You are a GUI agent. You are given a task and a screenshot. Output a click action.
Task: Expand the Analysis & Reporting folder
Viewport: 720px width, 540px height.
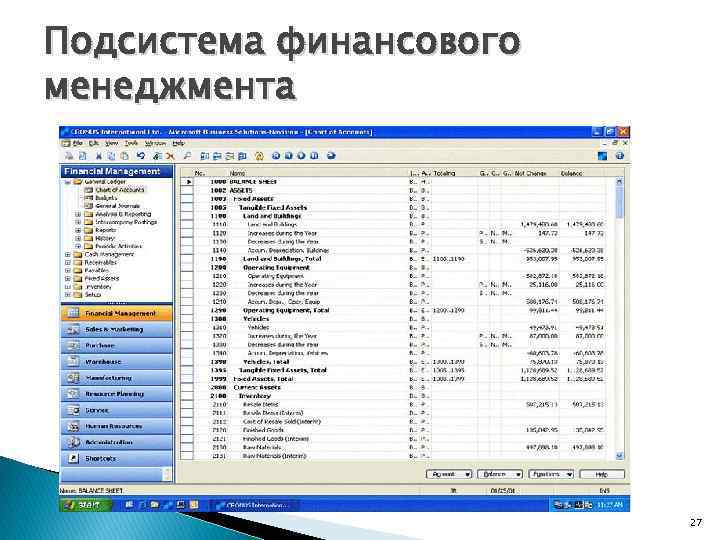coord(78,214)
